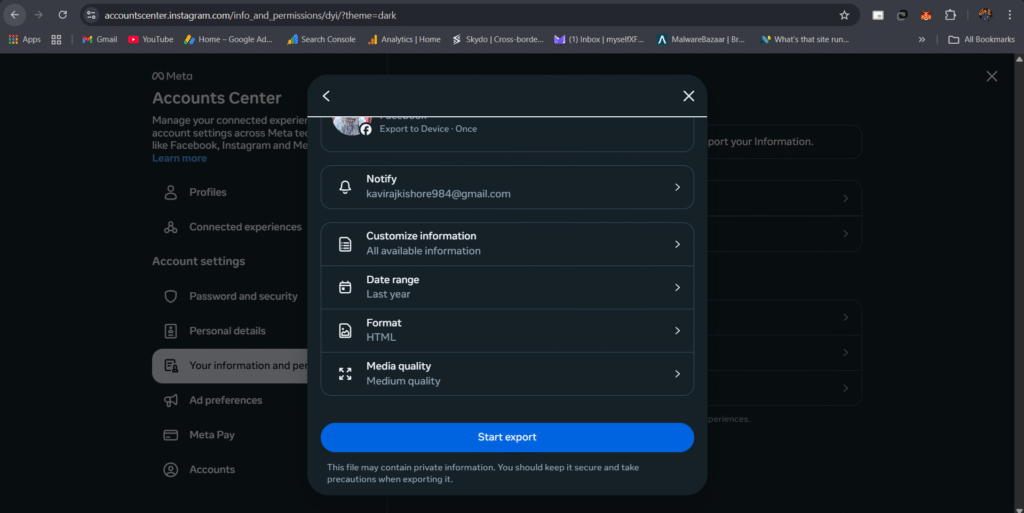The width and height of the screenshot is (1024, 513).
Task: Open the Gmail bookmark
Action: pyautogui.click(x=99, y=39)
